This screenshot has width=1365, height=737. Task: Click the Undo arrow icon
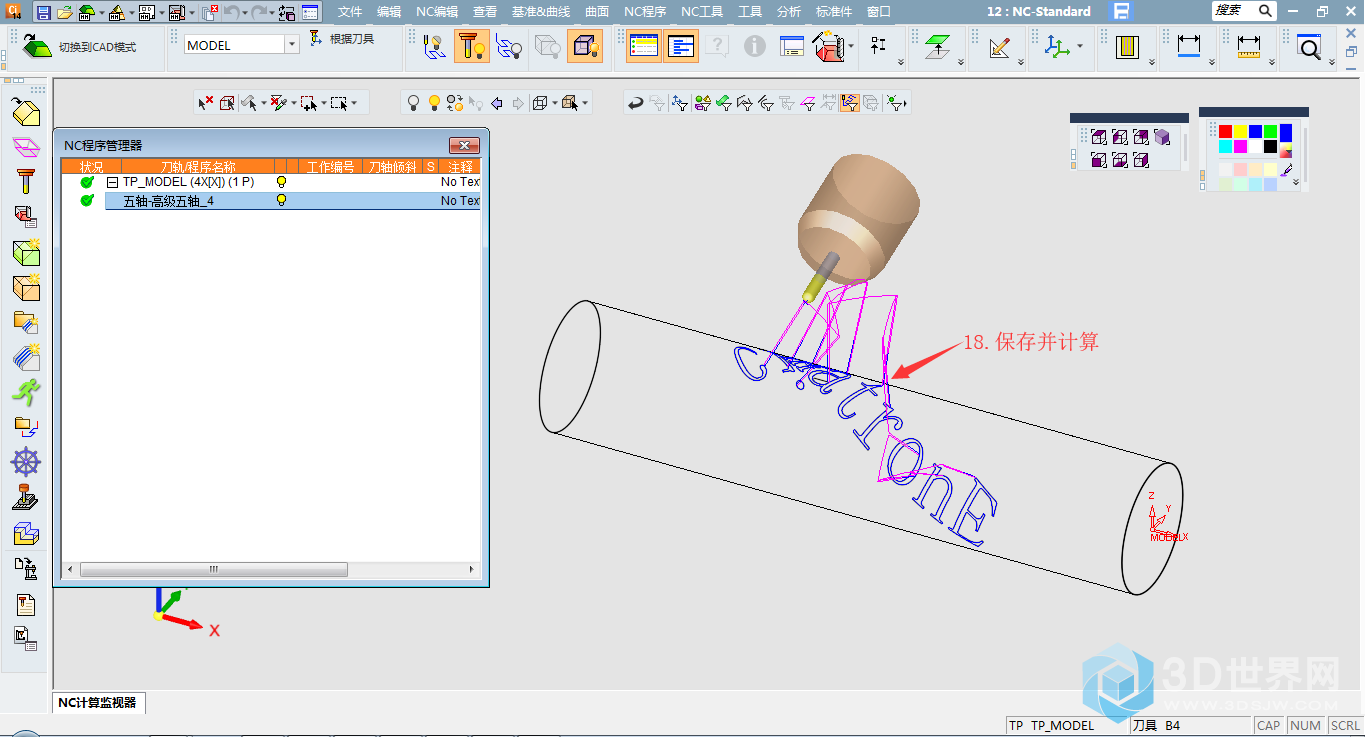pos(230,12)
